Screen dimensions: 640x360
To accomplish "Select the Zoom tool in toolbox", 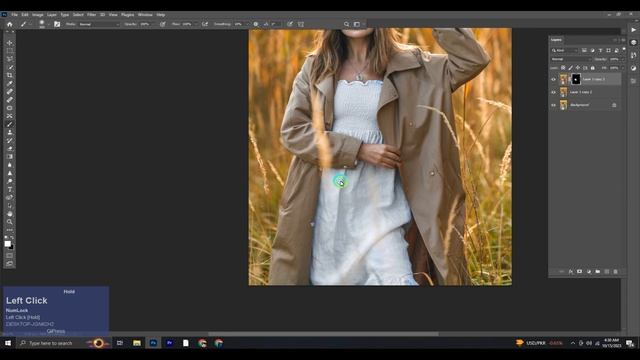I will pyautogui.click(x=9, y=222).
